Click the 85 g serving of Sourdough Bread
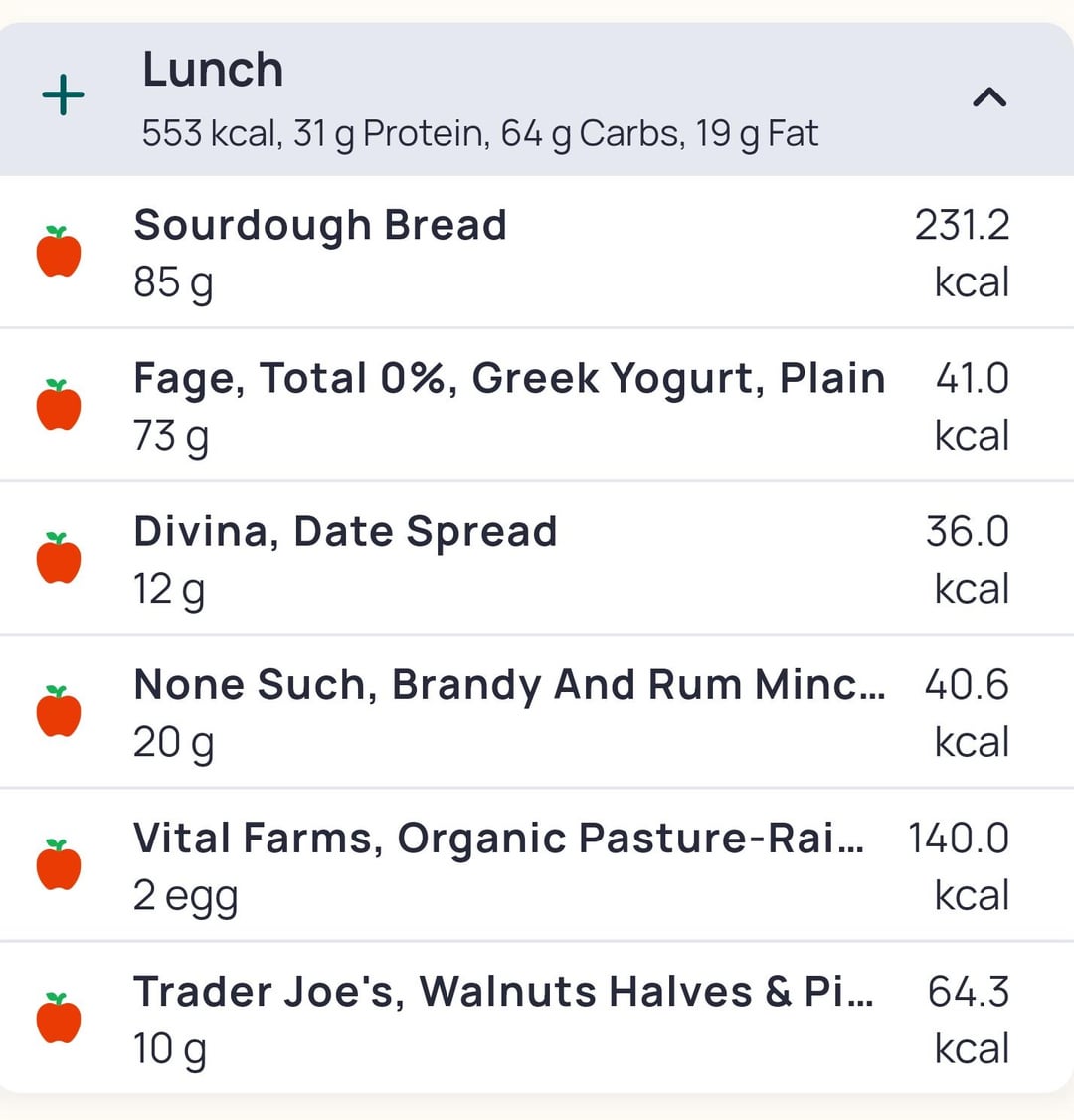This screenshot has width=1074, height=1120. click(x=173, y=282)
